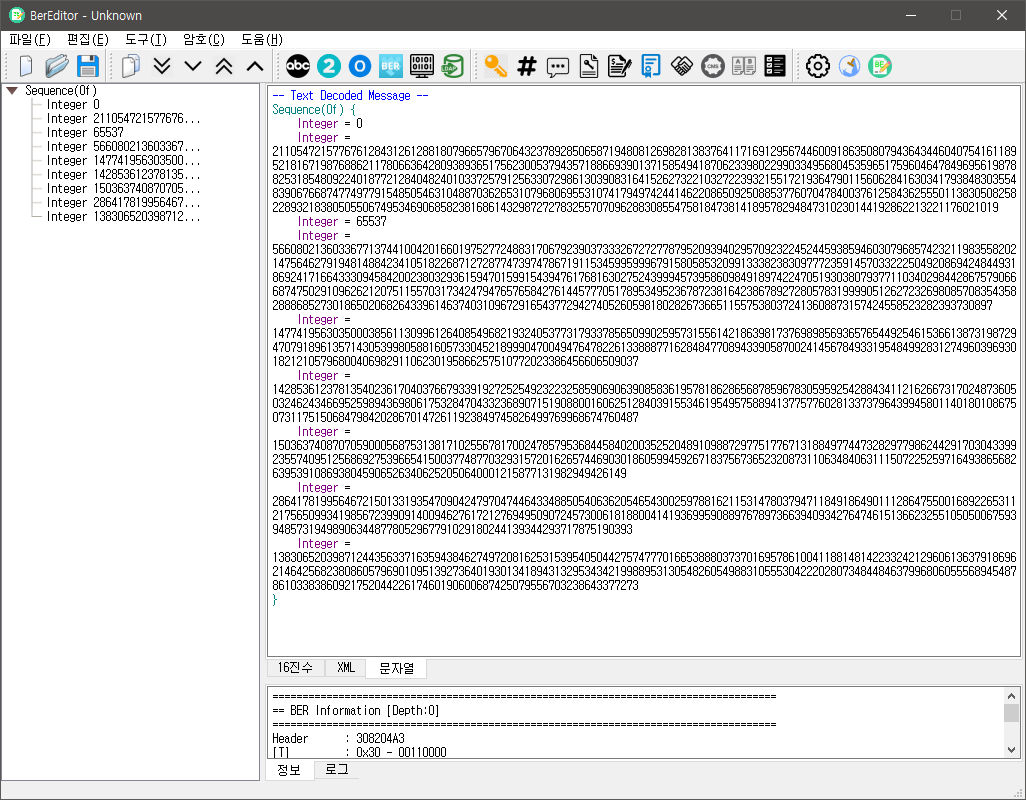
Task: Switch to the 로그 tab
Action: 337,770
